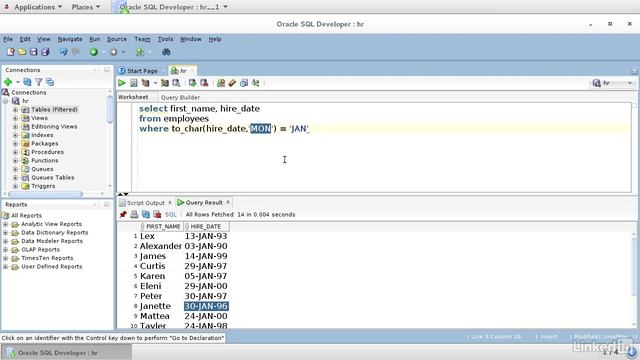Click the red pin icon in Query Result
640x360 pixels.
click(x=123, y=214)
